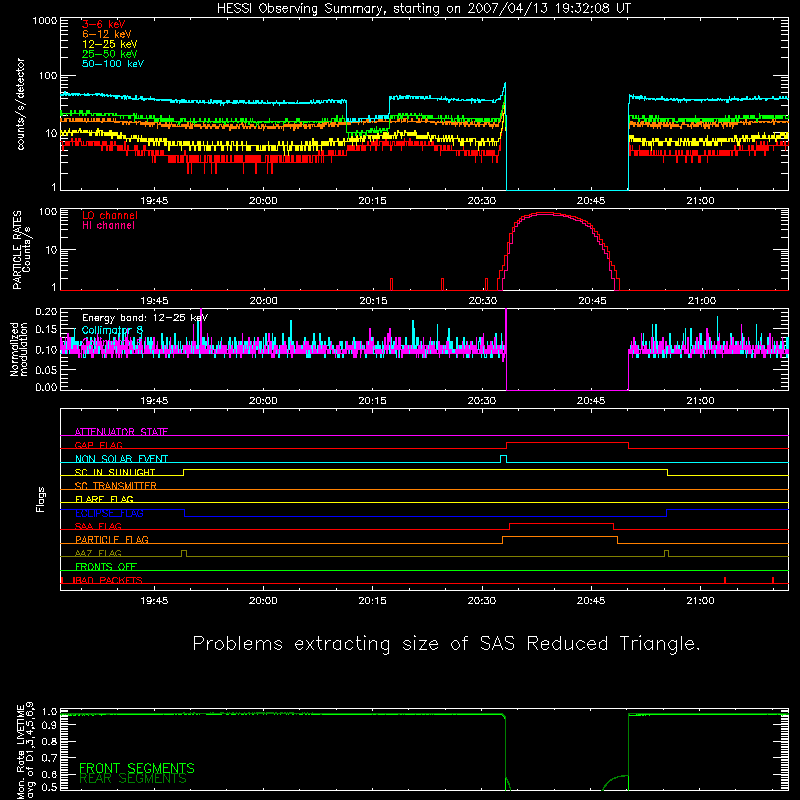Click the SAA_FLAG label
Screen dimensions: 800x800
coord(98,526)
